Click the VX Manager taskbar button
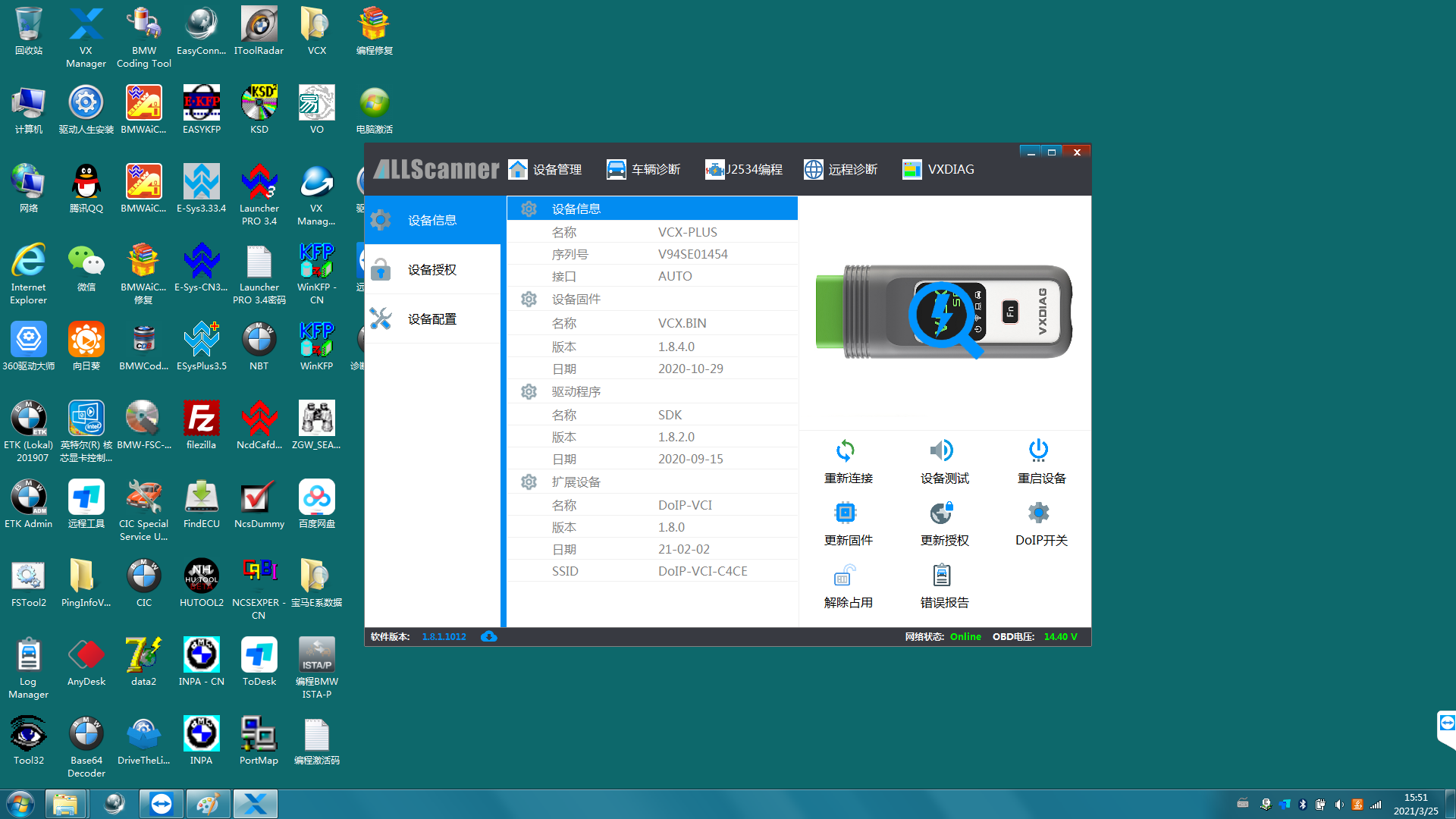1456x819 pixels. pyautogui.click(x=256, y=804)
